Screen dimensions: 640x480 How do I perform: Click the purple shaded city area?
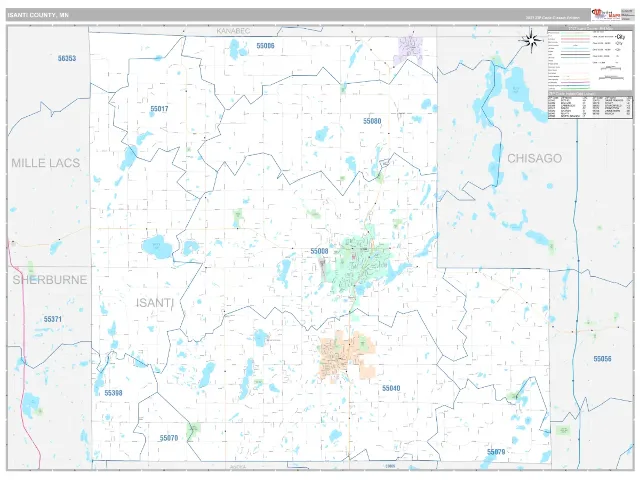coord(409,50)
